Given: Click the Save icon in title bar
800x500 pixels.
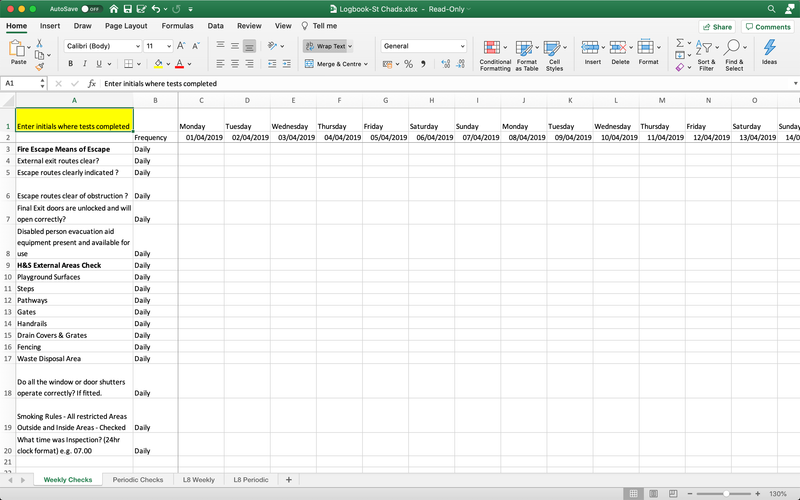Looking at the screenshot, I should pyautogui.click(x=128, y=9).
